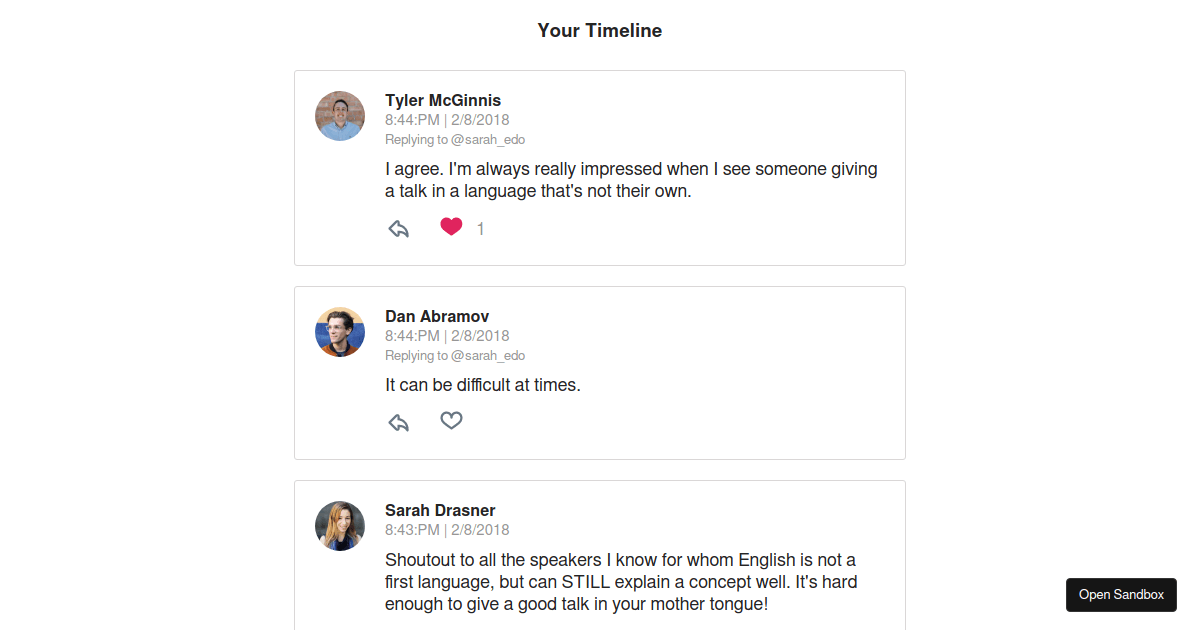The height and width of the screenshot is (630, 1200).
Task: Unlike Tyler McGinnis's tweet via red heart
Action: tap(451, 227)
